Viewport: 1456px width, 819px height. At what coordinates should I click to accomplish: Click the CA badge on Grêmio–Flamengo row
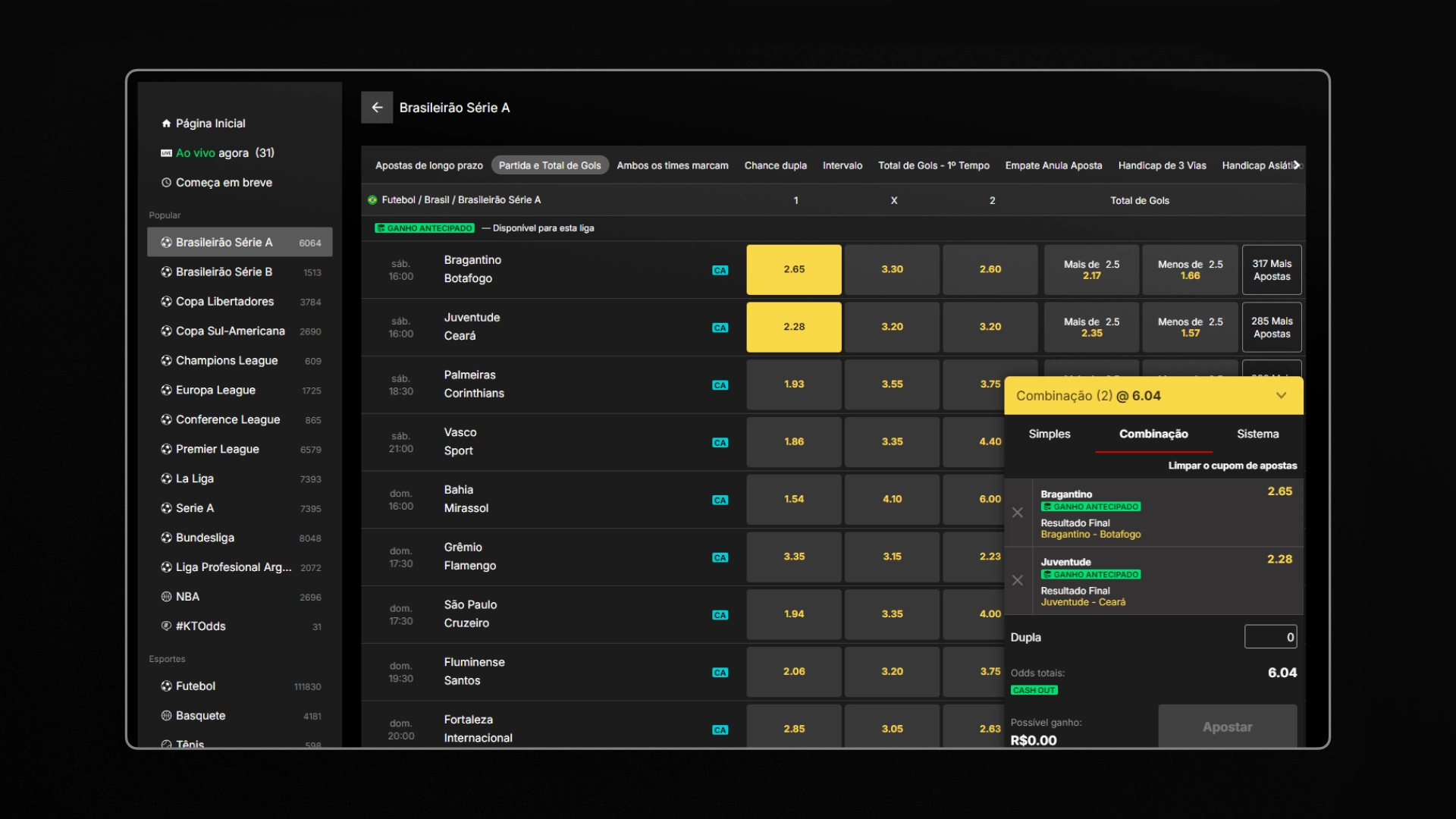[x=720, y=558]
